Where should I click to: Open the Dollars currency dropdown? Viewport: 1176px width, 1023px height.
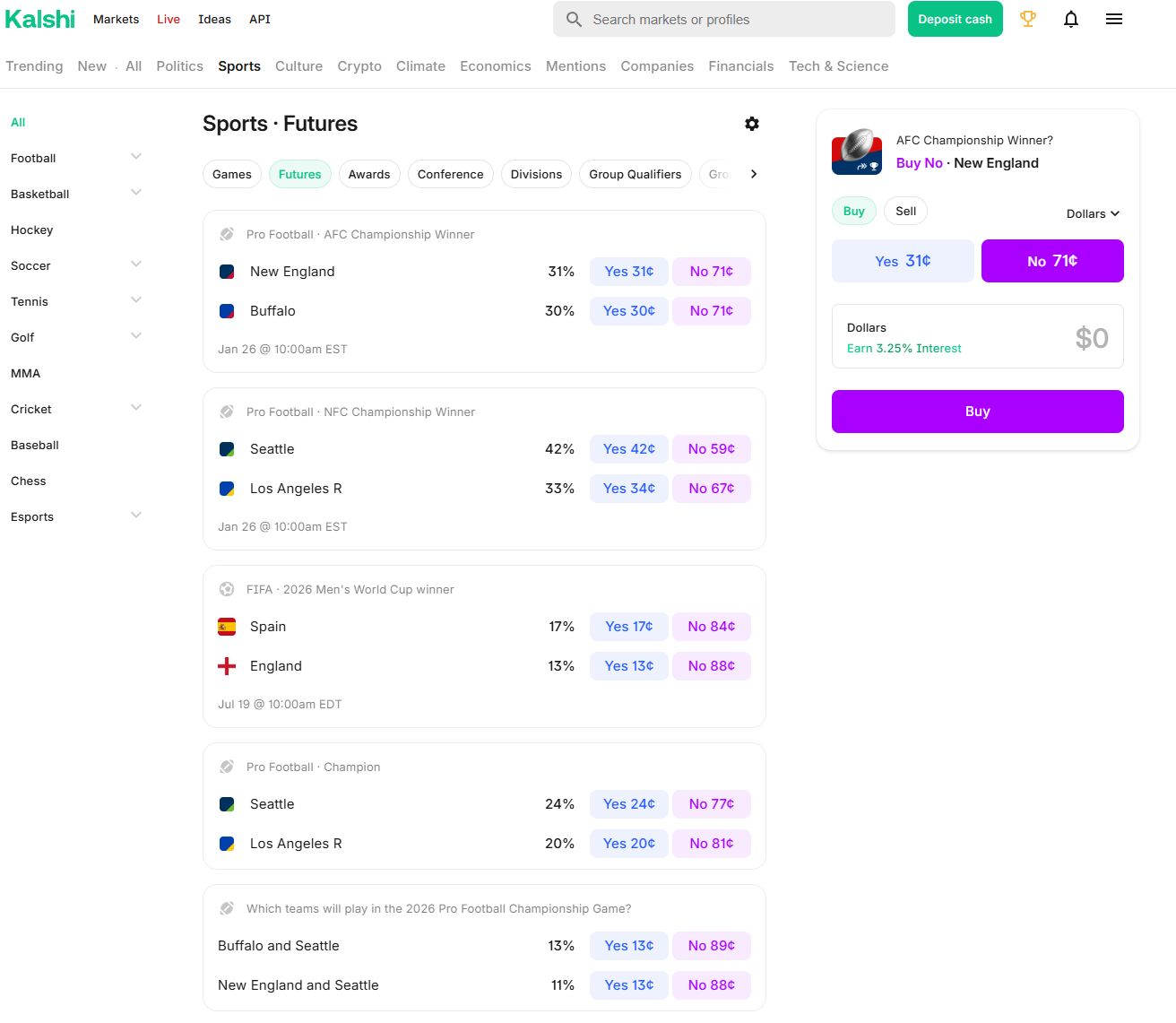(x=1092, y=213)
